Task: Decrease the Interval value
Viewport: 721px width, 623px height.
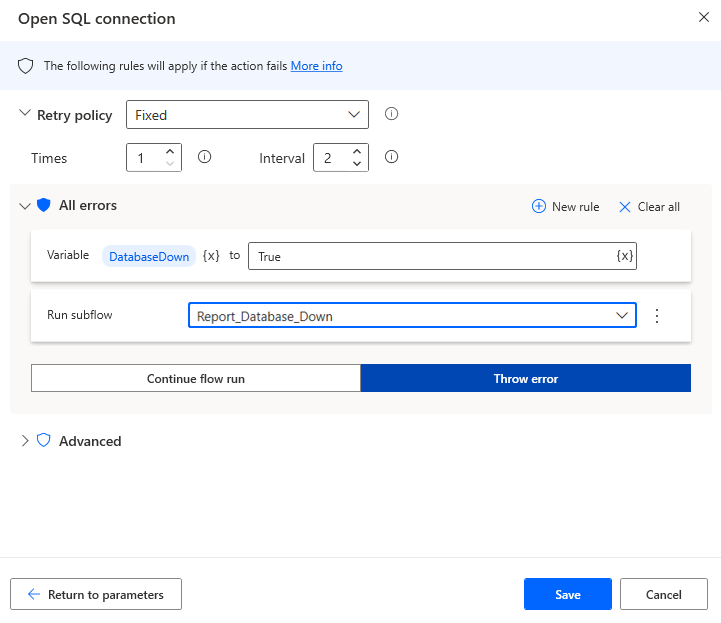Action: point(357,164)
